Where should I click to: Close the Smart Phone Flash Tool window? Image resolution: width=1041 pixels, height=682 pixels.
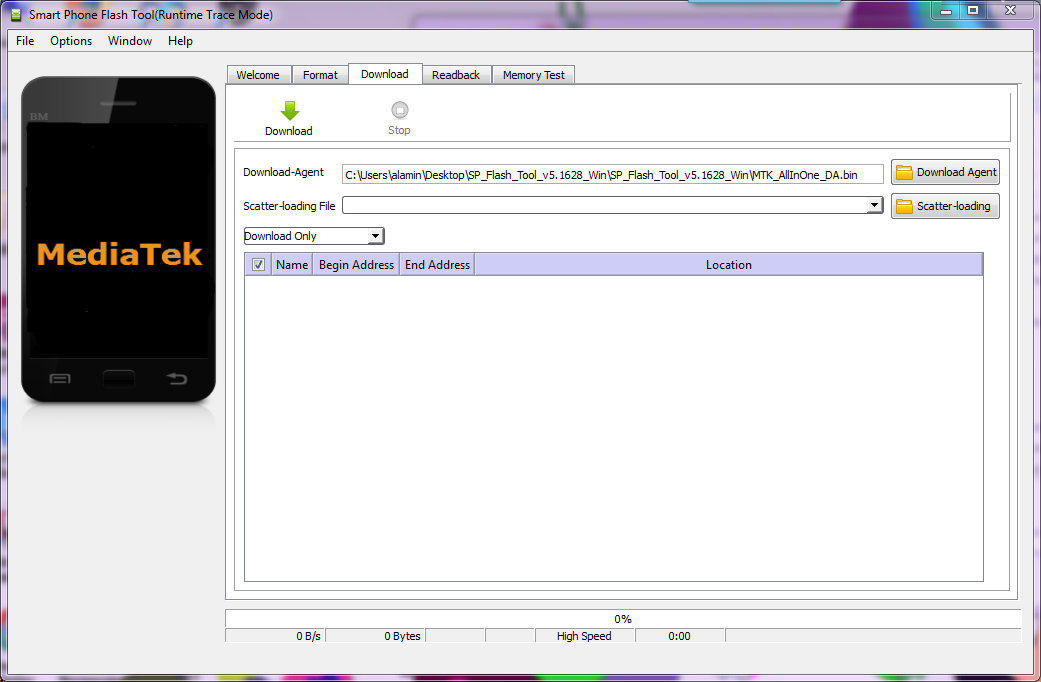[1010, 10]
